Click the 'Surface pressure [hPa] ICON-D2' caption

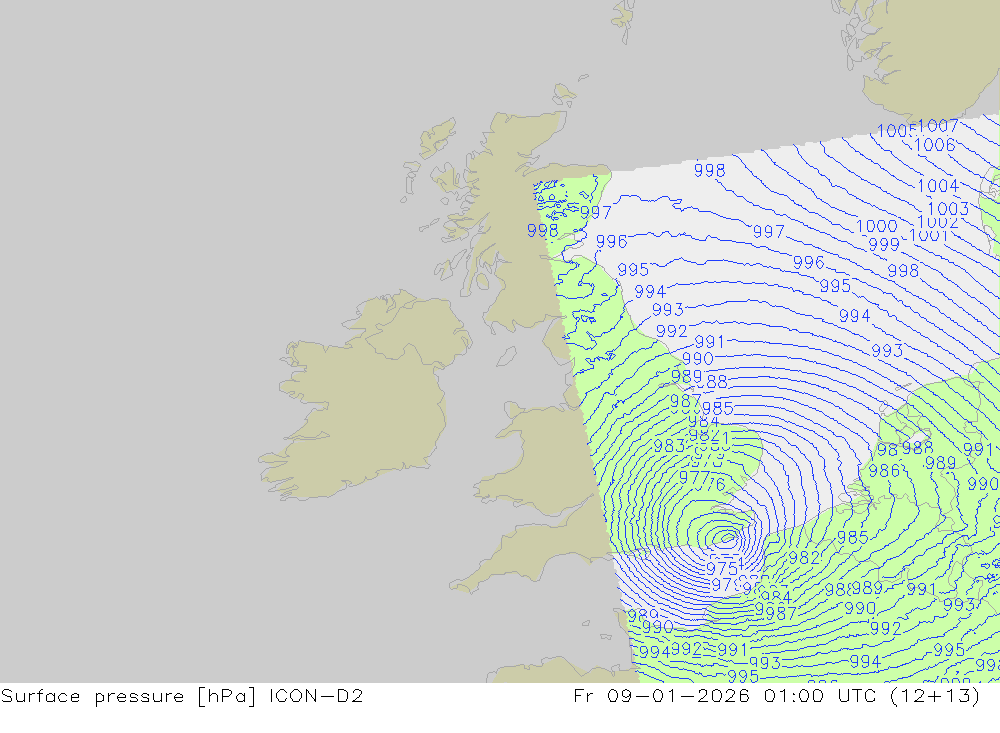(182, 695)
